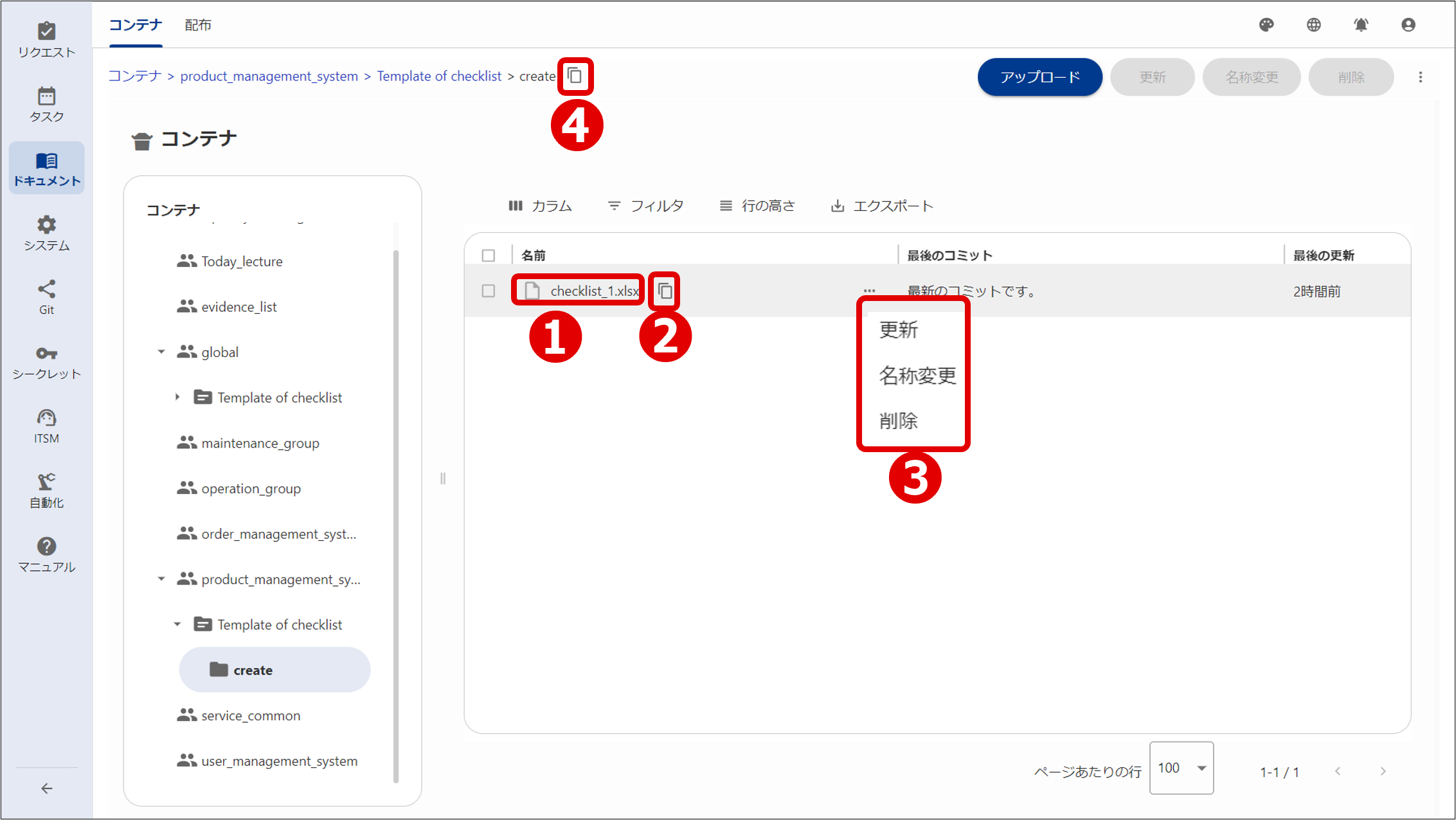1456x820 pixels.
Task: Click the language globe icon
Action: click(1314, 25)
